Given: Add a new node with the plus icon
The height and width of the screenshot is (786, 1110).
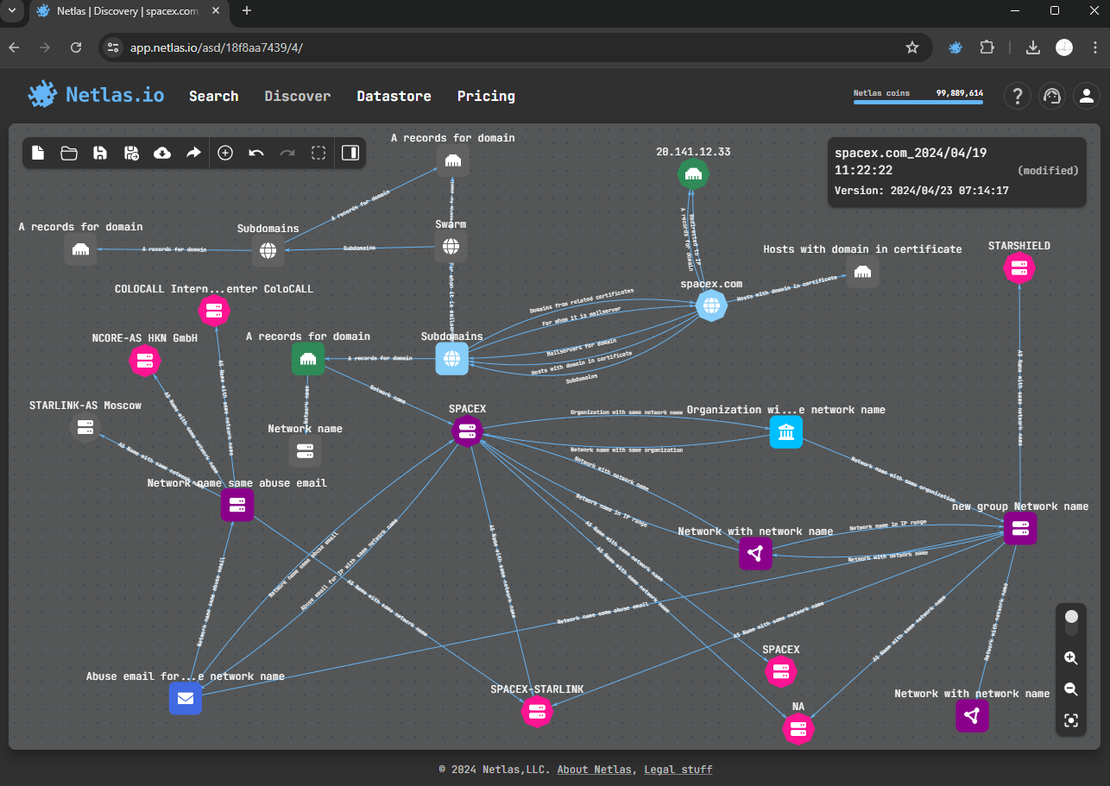Looking at the screenshot, I should tap(225, 153).
